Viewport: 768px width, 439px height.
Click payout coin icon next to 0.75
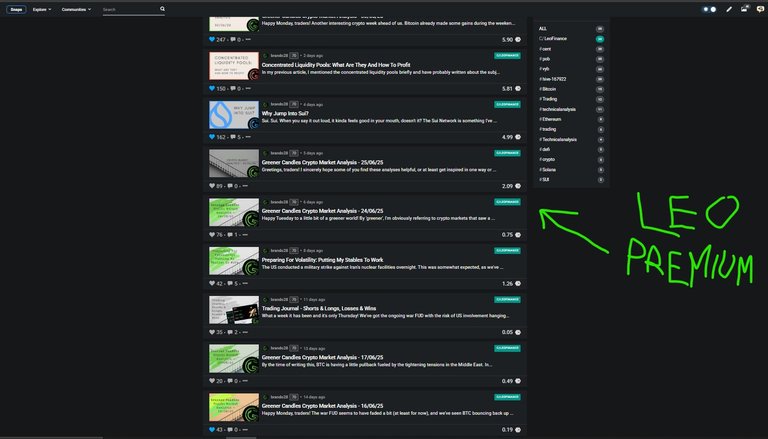pyautogui.click(x=518, y=235)
